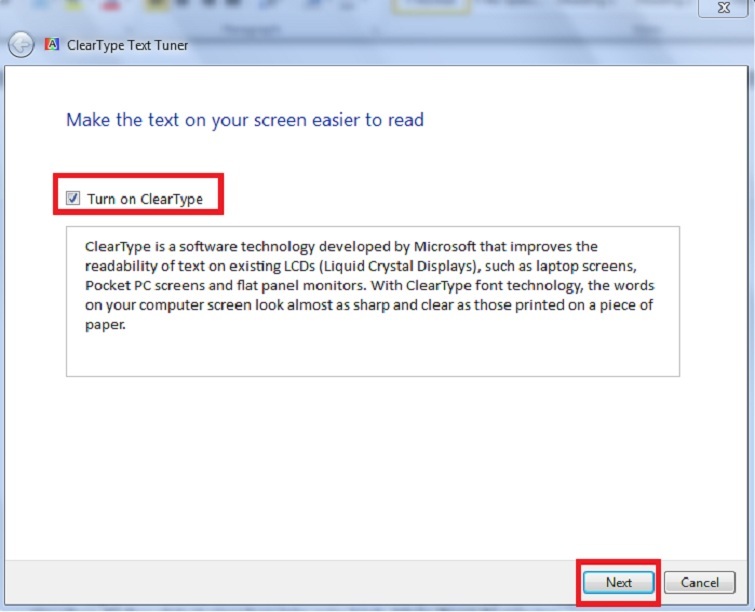
Task: Click the "Turn on ClearType" label text
Action: [145, 199]
